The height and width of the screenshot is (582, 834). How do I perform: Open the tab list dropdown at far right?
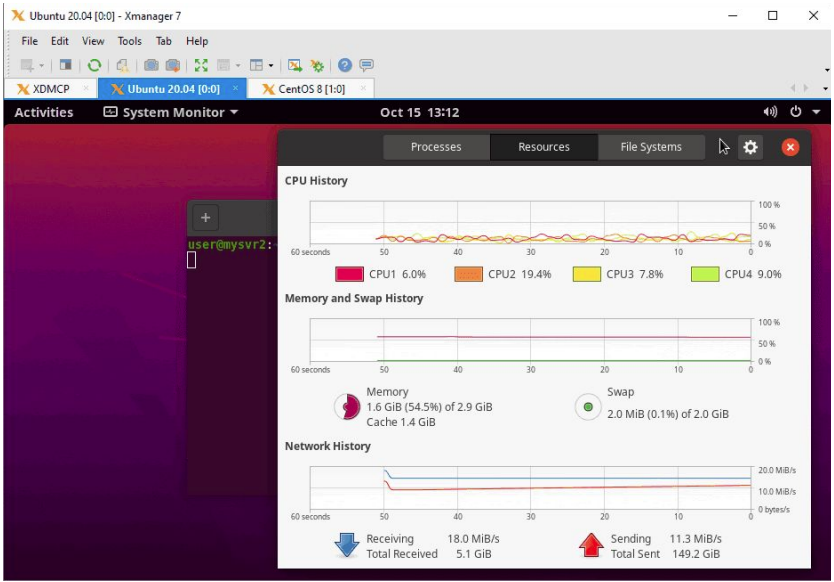tap(825, 88)
